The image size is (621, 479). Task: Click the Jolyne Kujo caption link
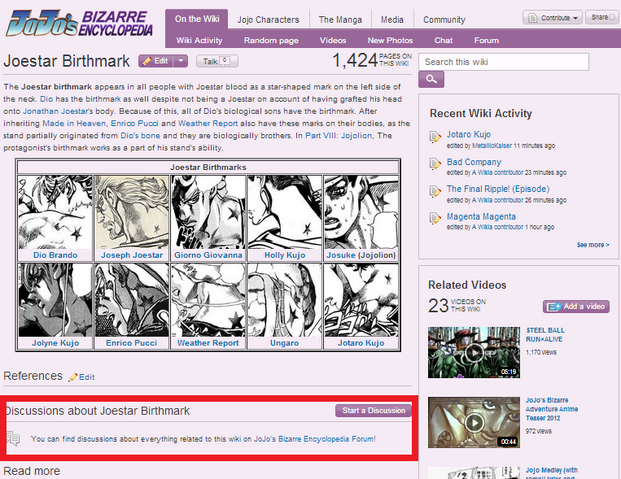[x=55, y=343]
